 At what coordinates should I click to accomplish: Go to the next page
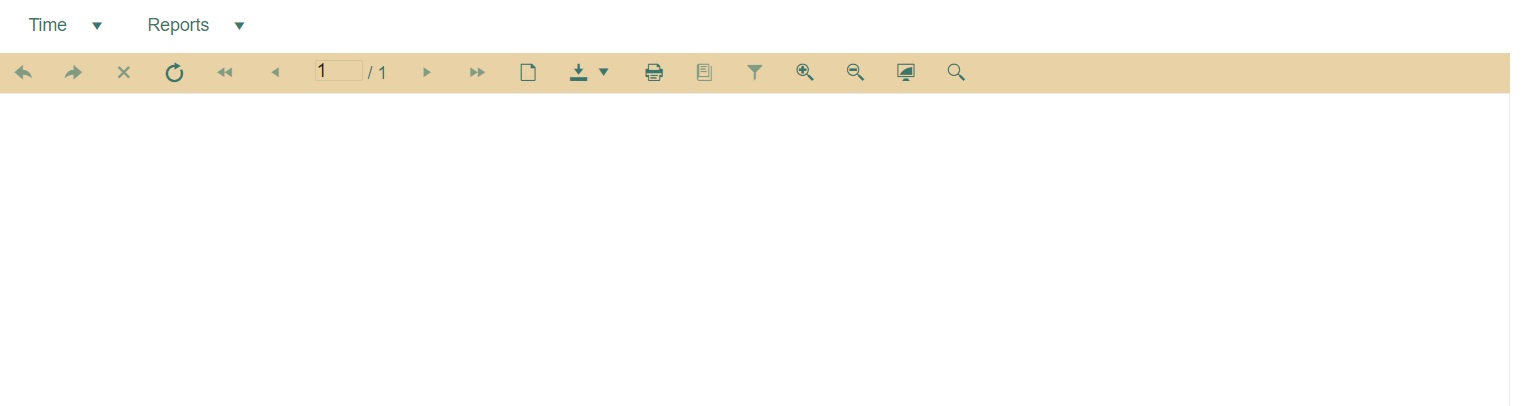coord(427,73)
